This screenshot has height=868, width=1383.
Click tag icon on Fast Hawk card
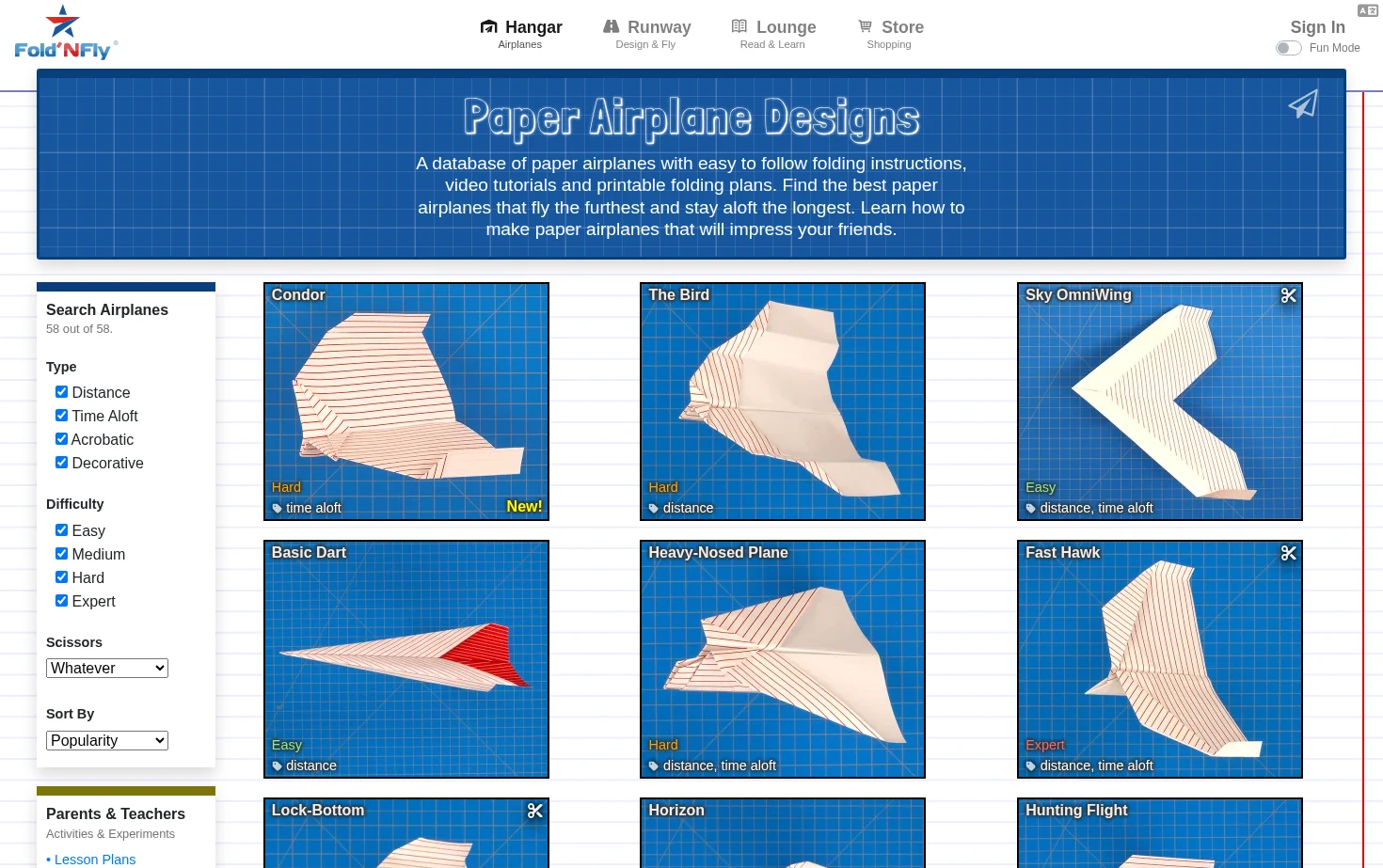(x=1031, y=766)
